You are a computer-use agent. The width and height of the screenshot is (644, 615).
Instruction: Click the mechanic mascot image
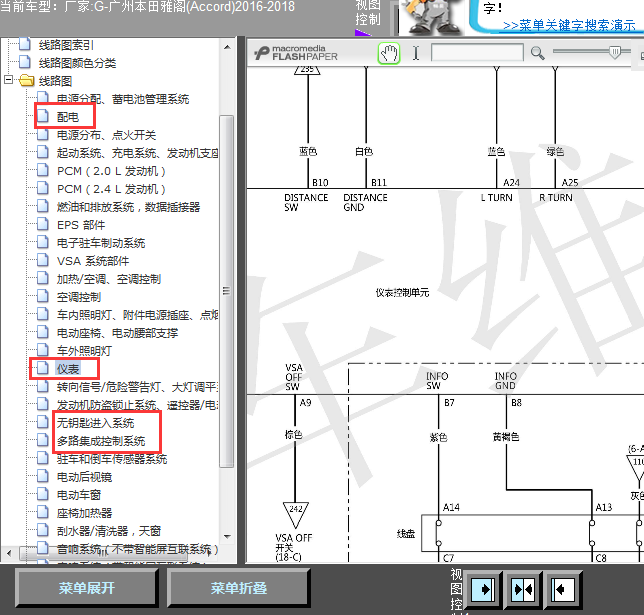tap(431, 16)
